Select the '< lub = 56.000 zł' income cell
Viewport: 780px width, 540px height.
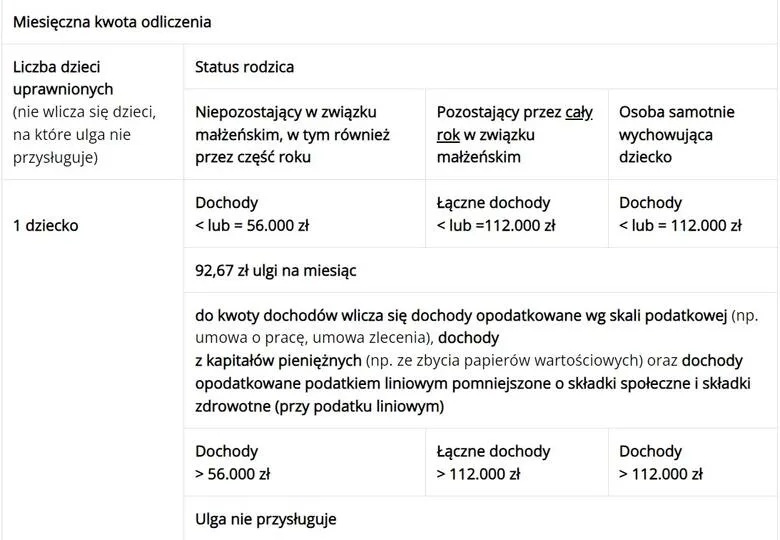pos(252,225)
